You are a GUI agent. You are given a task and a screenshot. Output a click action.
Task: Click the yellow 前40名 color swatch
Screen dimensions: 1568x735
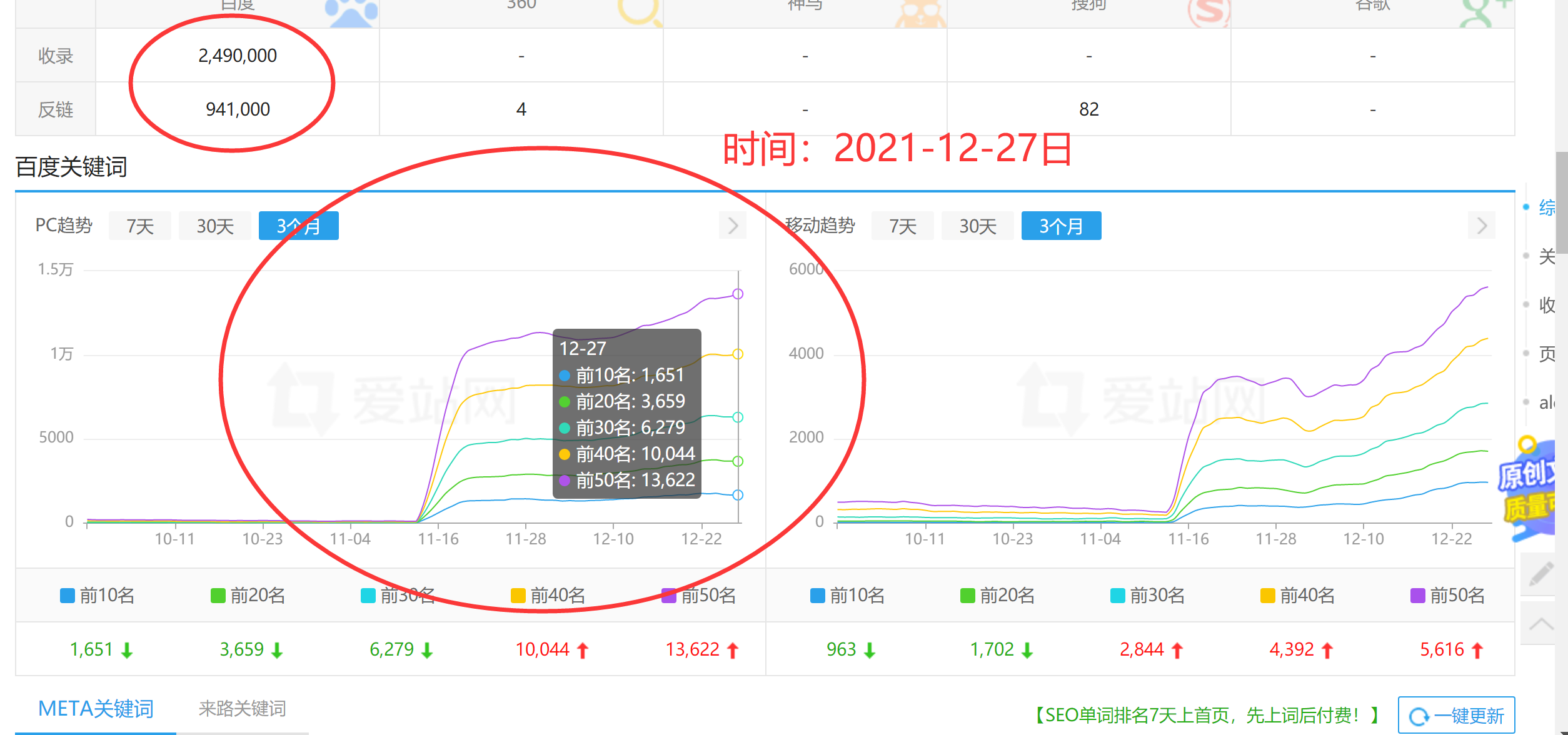pos(518,595)
